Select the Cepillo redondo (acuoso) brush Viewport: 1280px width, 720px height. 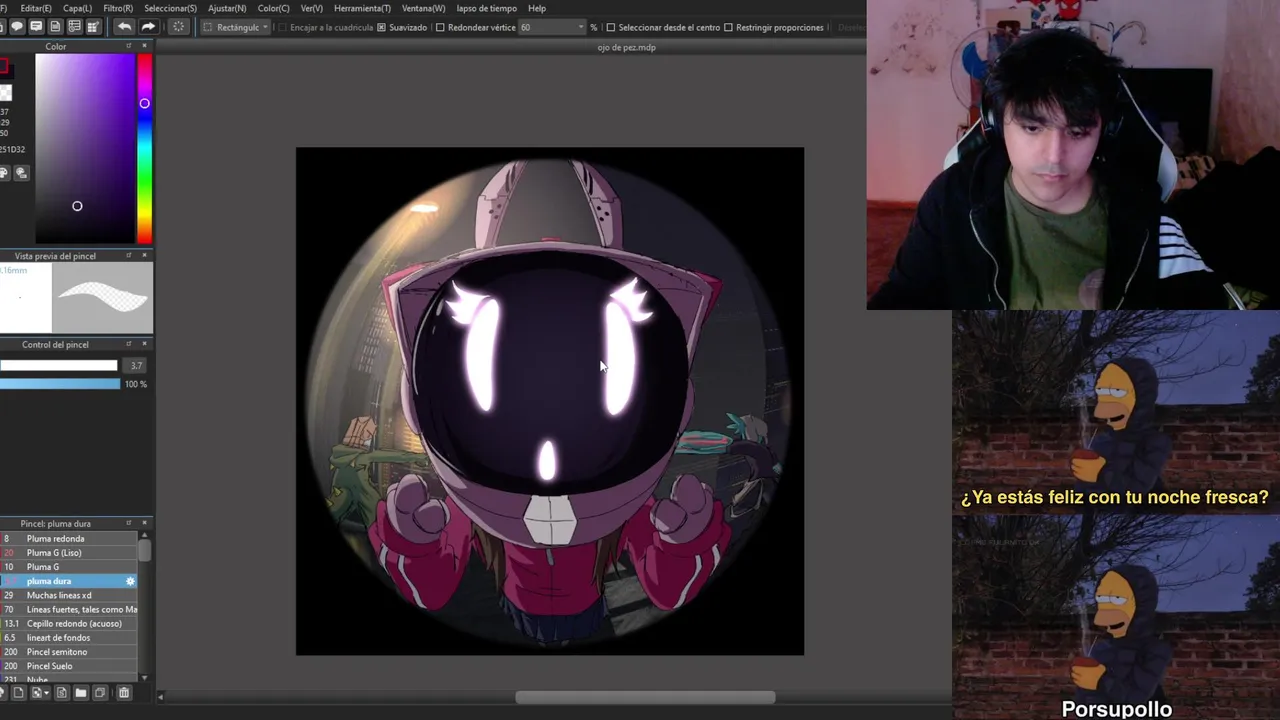[69, 623]
